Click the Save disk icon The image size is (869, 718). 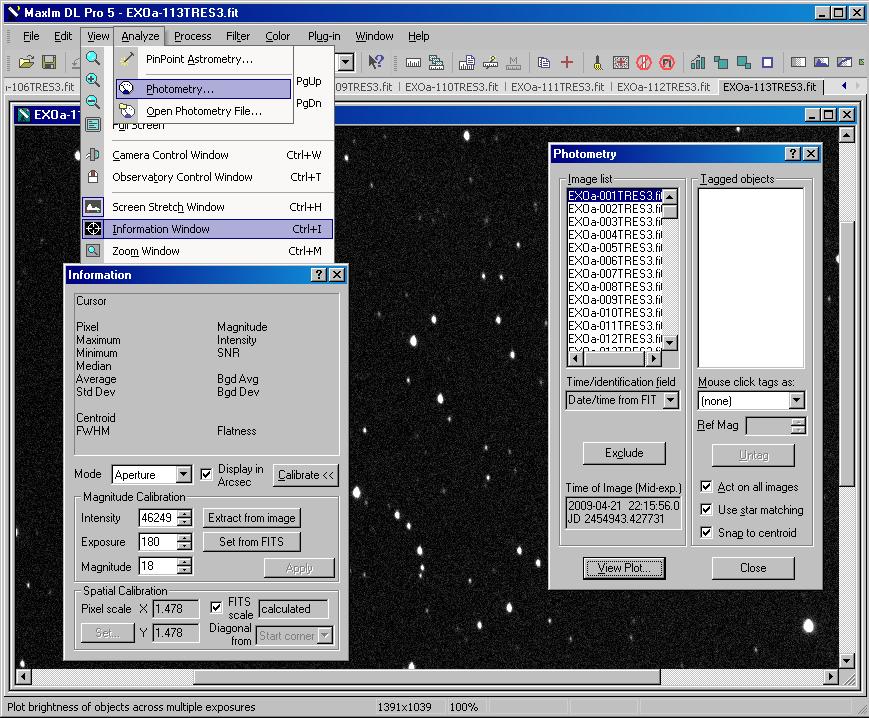49,62
